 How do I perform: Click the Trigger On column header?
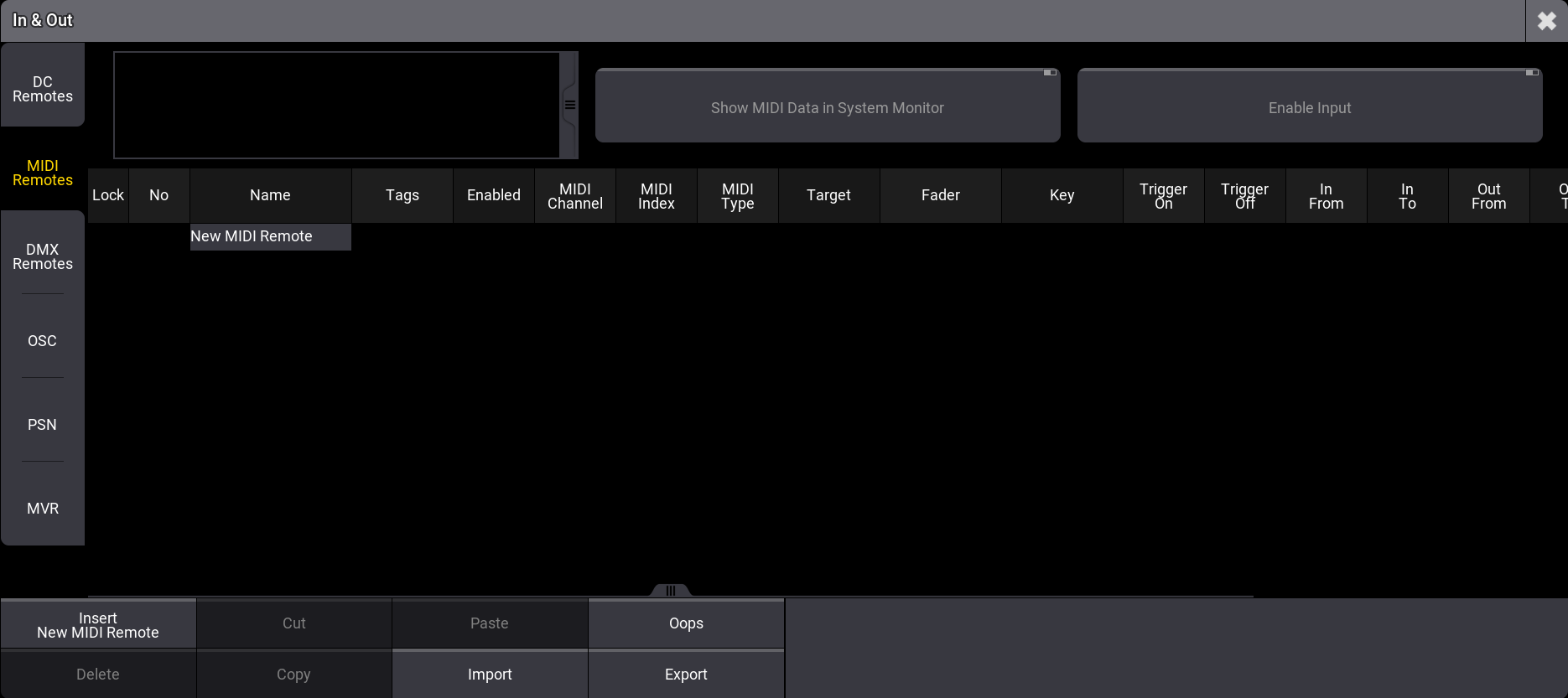click(x=1163, y=196)
